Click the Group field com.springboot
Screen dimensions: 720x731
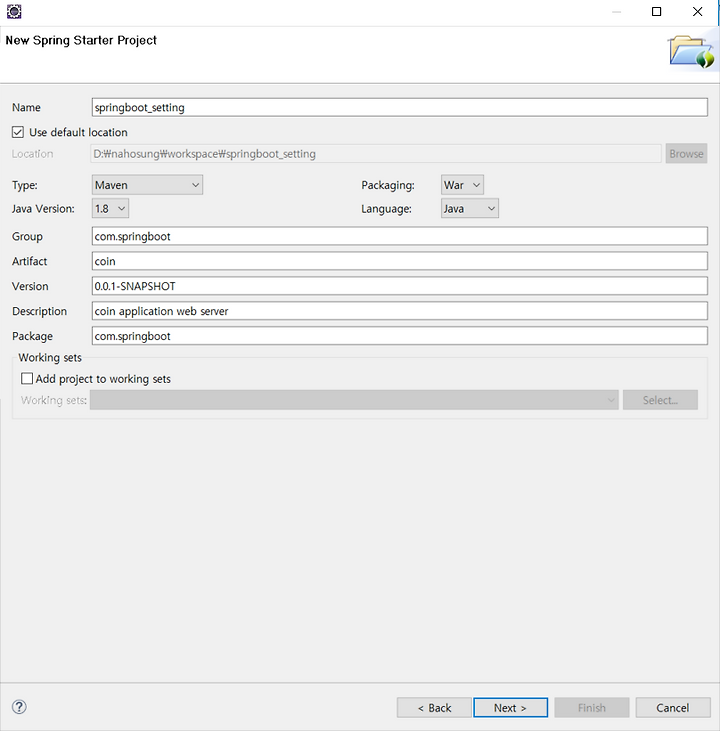click(x=400, y=236)
